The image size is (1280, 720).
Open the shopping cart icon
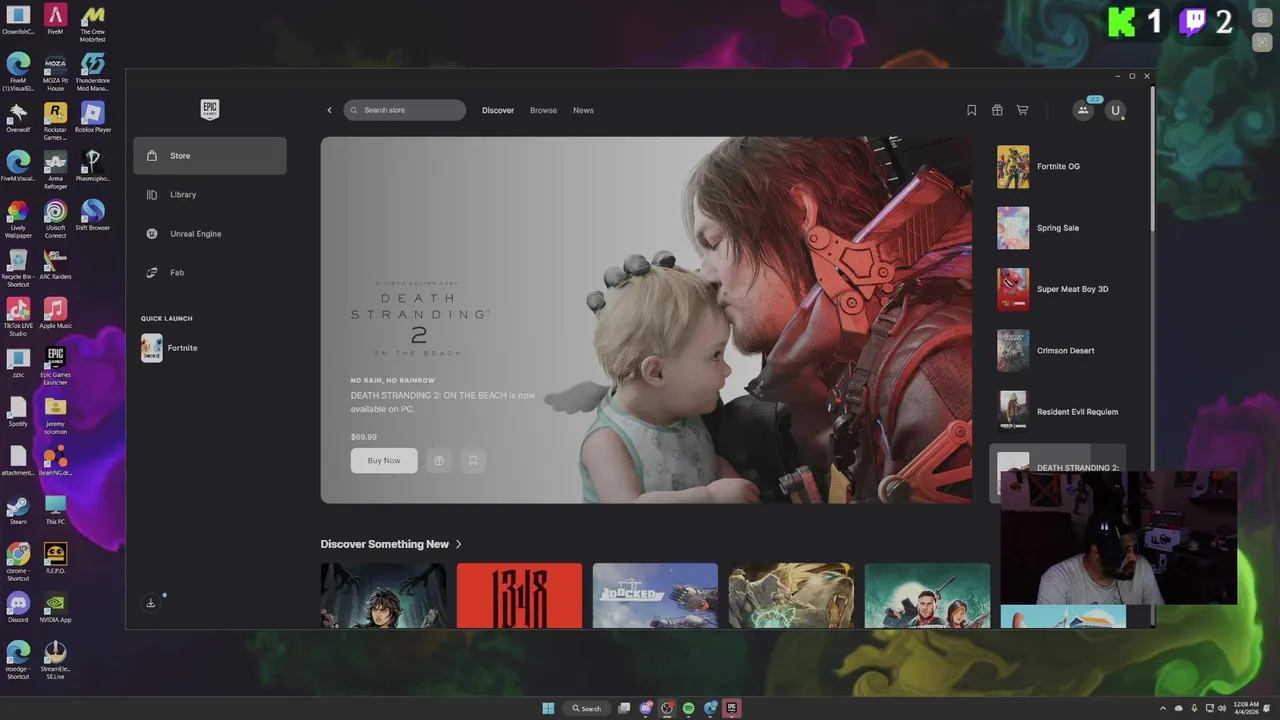[x=1022, y=110]
